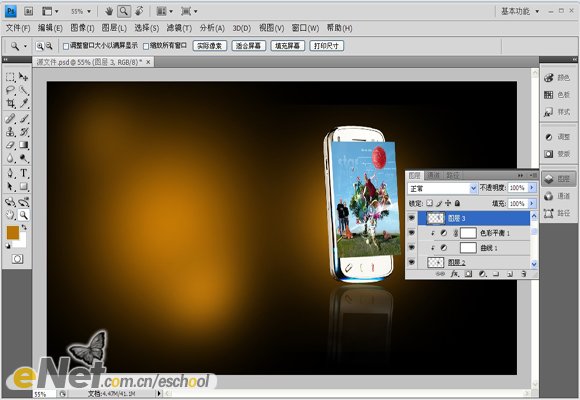Select the Path Selection tool
The width and height of the screenshot is (580, 400).
tap(10, 186)
